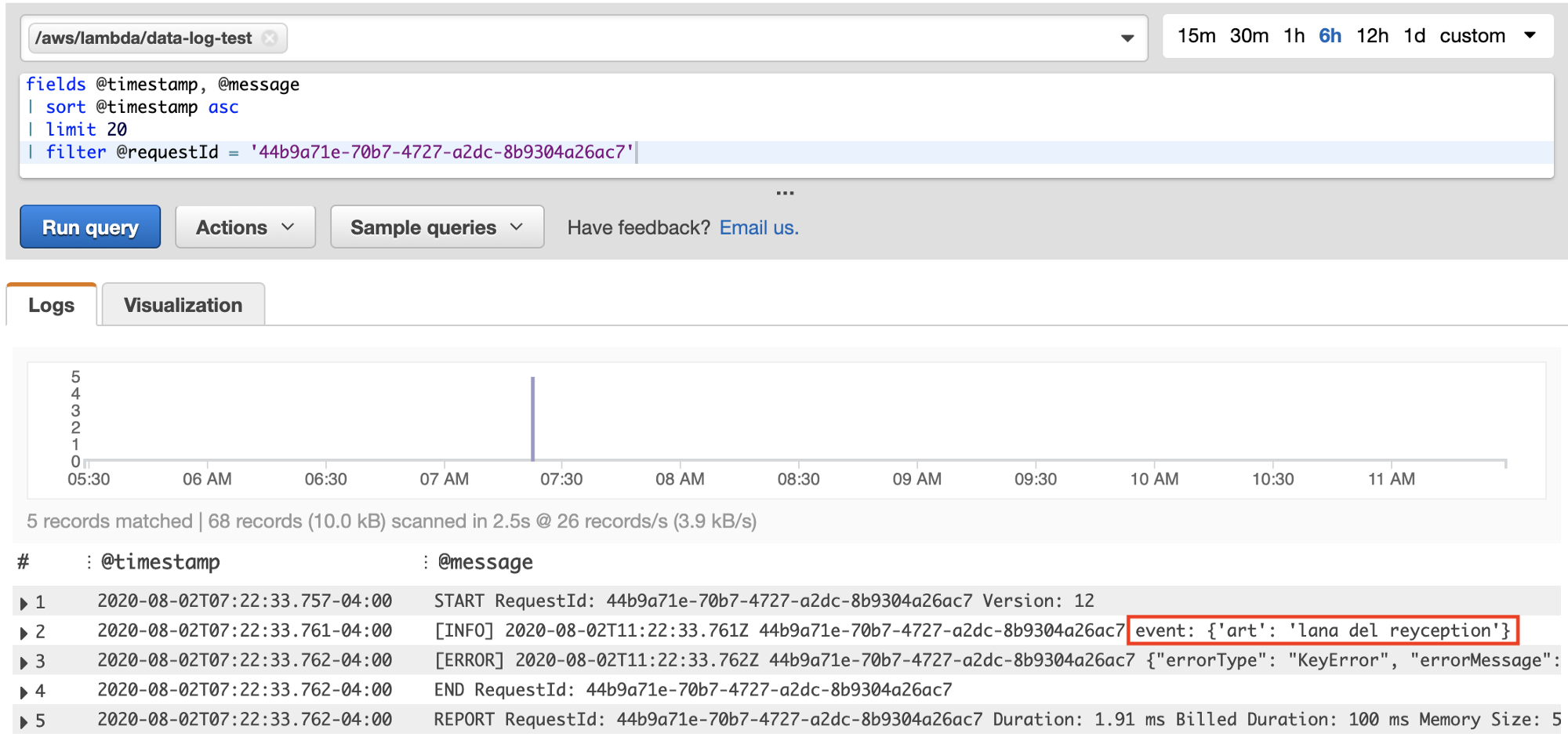Expand log row 3 ERROR entry
1568x748 pixels.
coord(24,663)
